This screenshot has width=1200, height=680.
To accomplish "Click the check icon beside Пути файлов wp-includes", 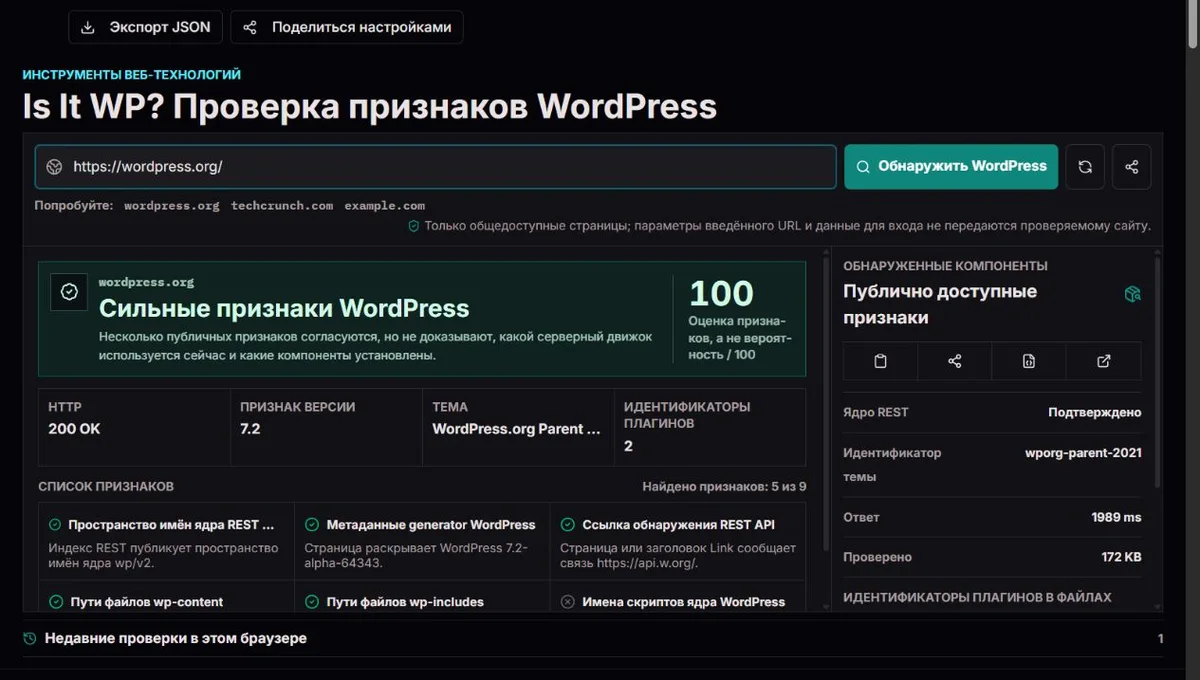I will coord(312,602).
